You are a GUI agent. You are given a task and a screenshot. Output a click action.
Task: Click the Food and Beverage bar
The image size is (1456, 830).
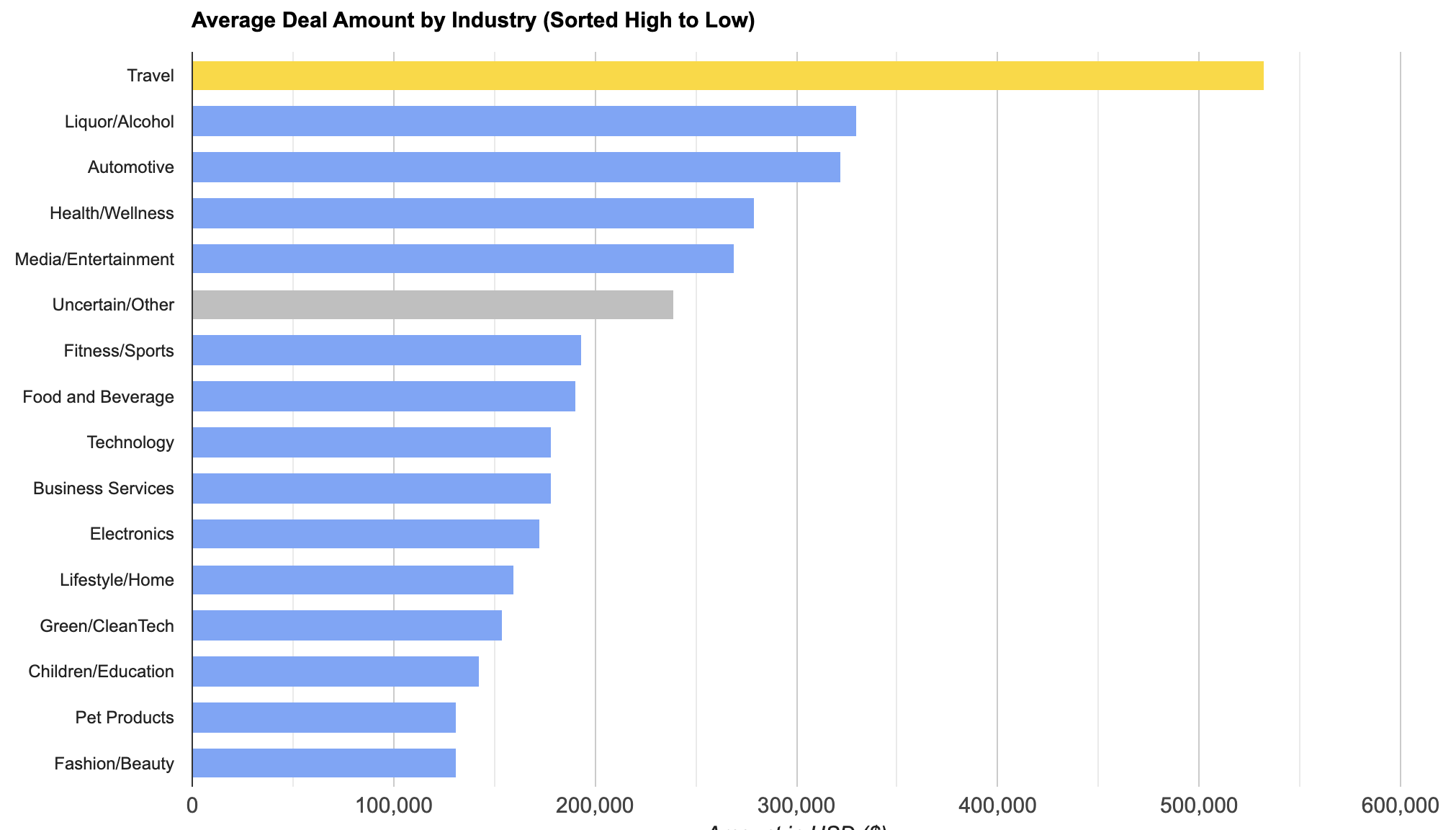tap(383, 396)
